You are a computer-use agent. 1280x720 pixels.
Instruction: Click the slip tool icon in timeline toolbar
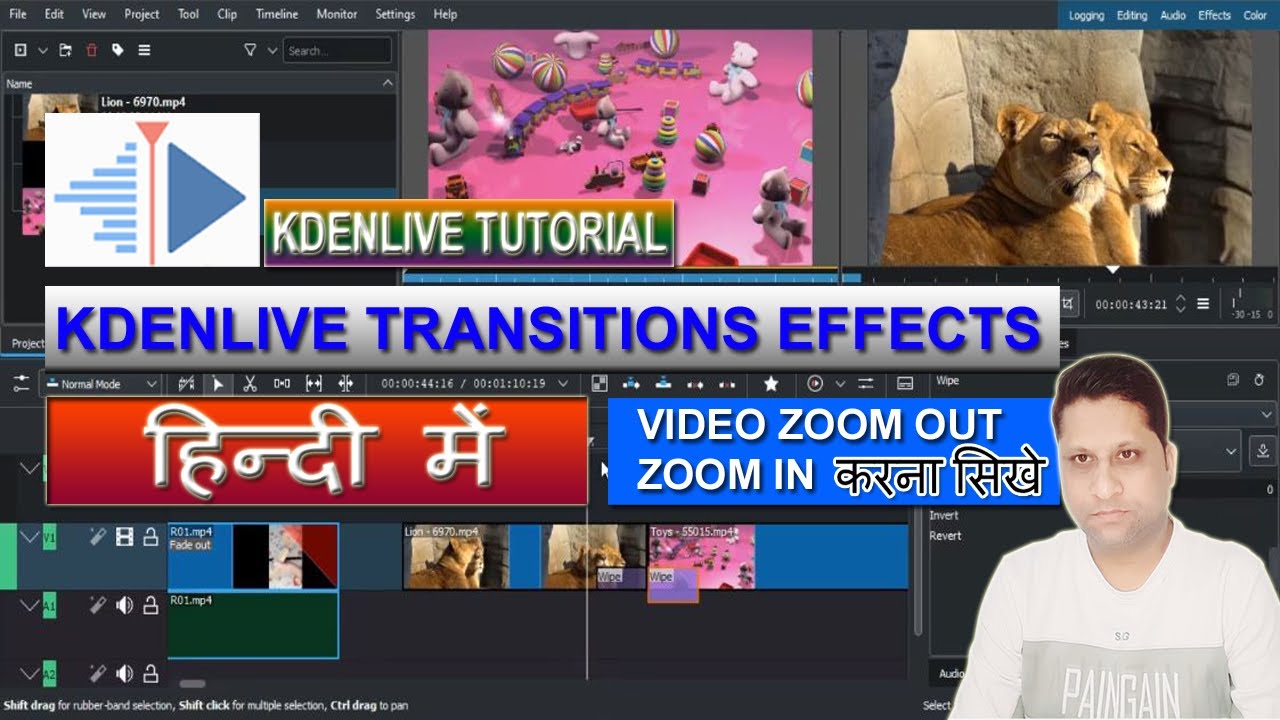tap(346, 383)
